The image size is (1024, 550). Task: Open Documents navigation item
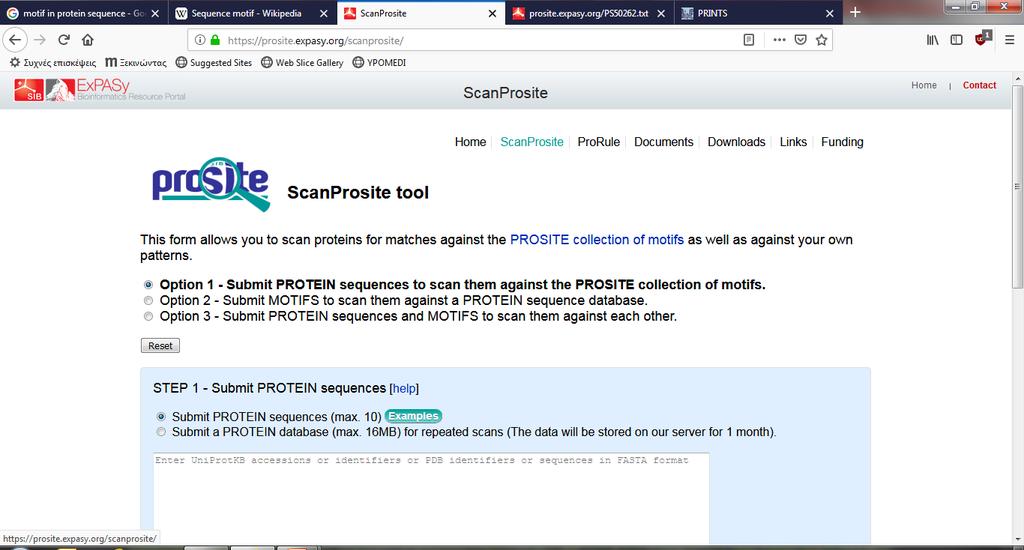point(664,142)
